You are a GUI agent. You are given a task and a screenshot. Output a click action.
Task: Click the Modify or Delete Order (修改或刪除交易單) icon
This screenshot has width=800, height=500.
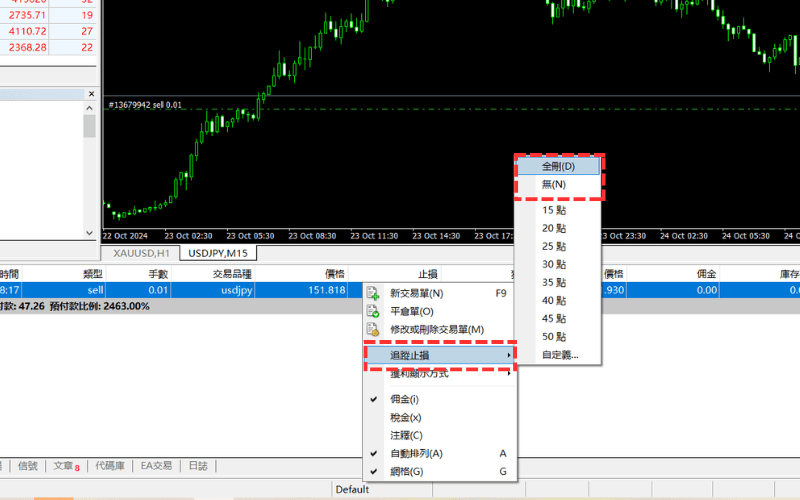(374, 330)
